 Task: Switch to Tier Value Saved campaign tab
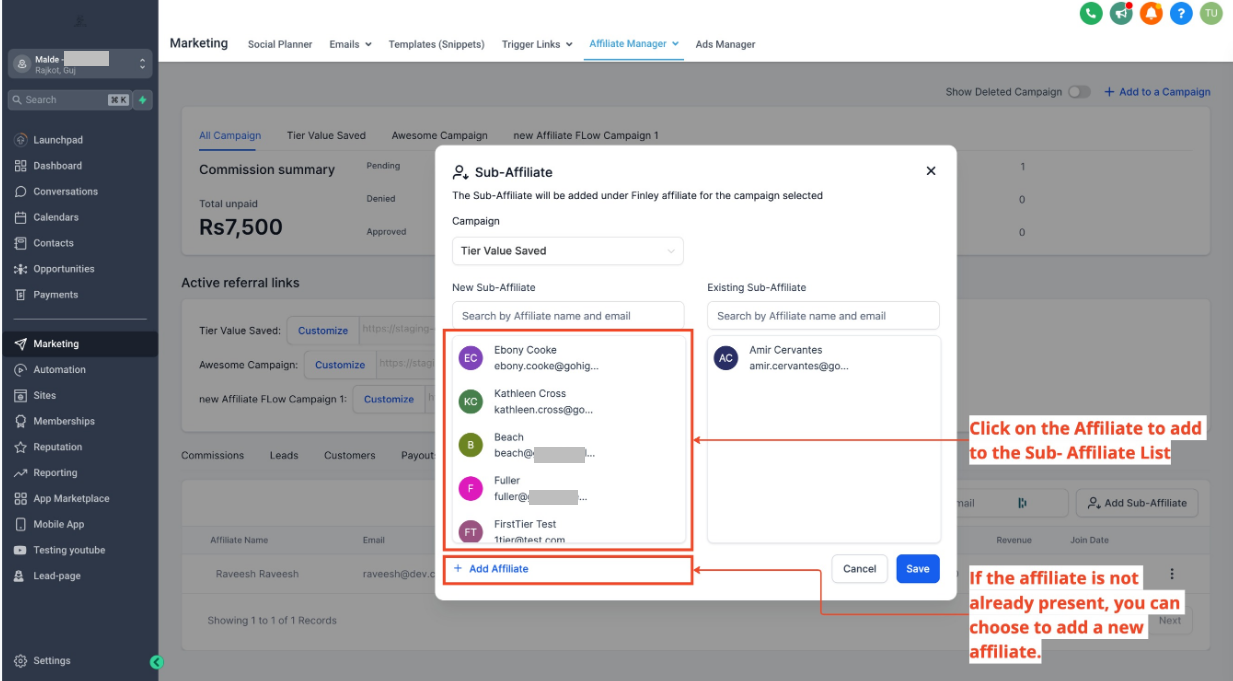(326, 135)
